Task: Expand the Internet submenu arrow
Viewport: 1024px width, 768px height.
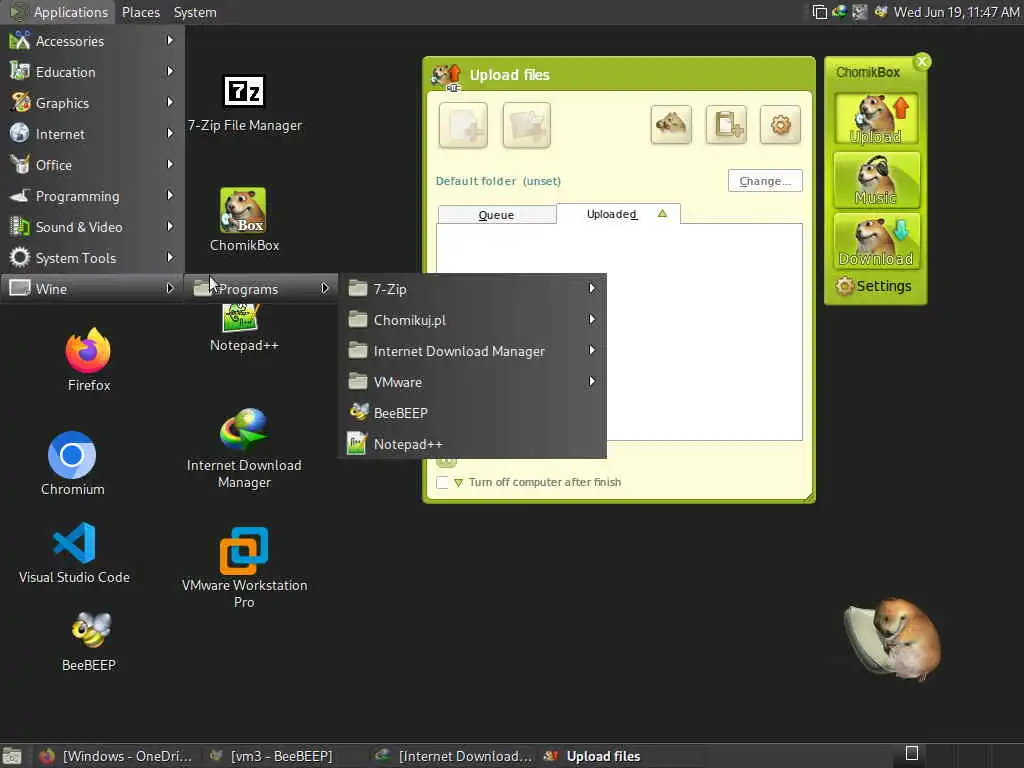Action: pyautogui.click(x=170, y=133)
